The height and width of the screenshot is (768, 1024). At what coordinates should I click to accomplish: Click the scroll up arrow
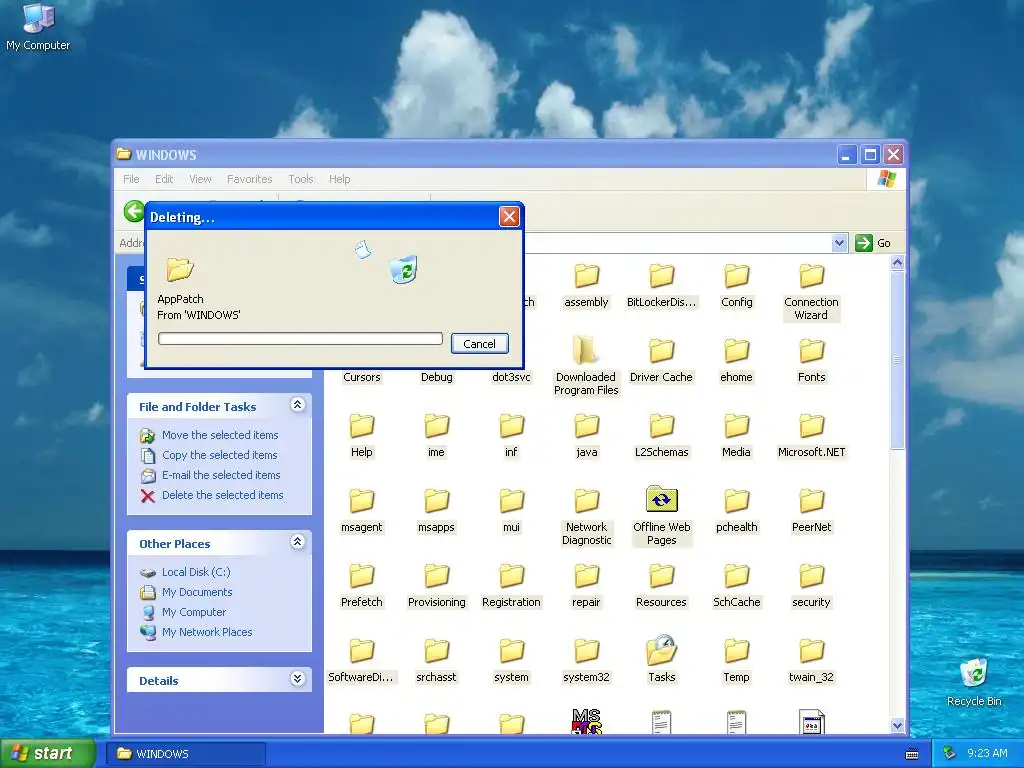click(x=897, y=263)
